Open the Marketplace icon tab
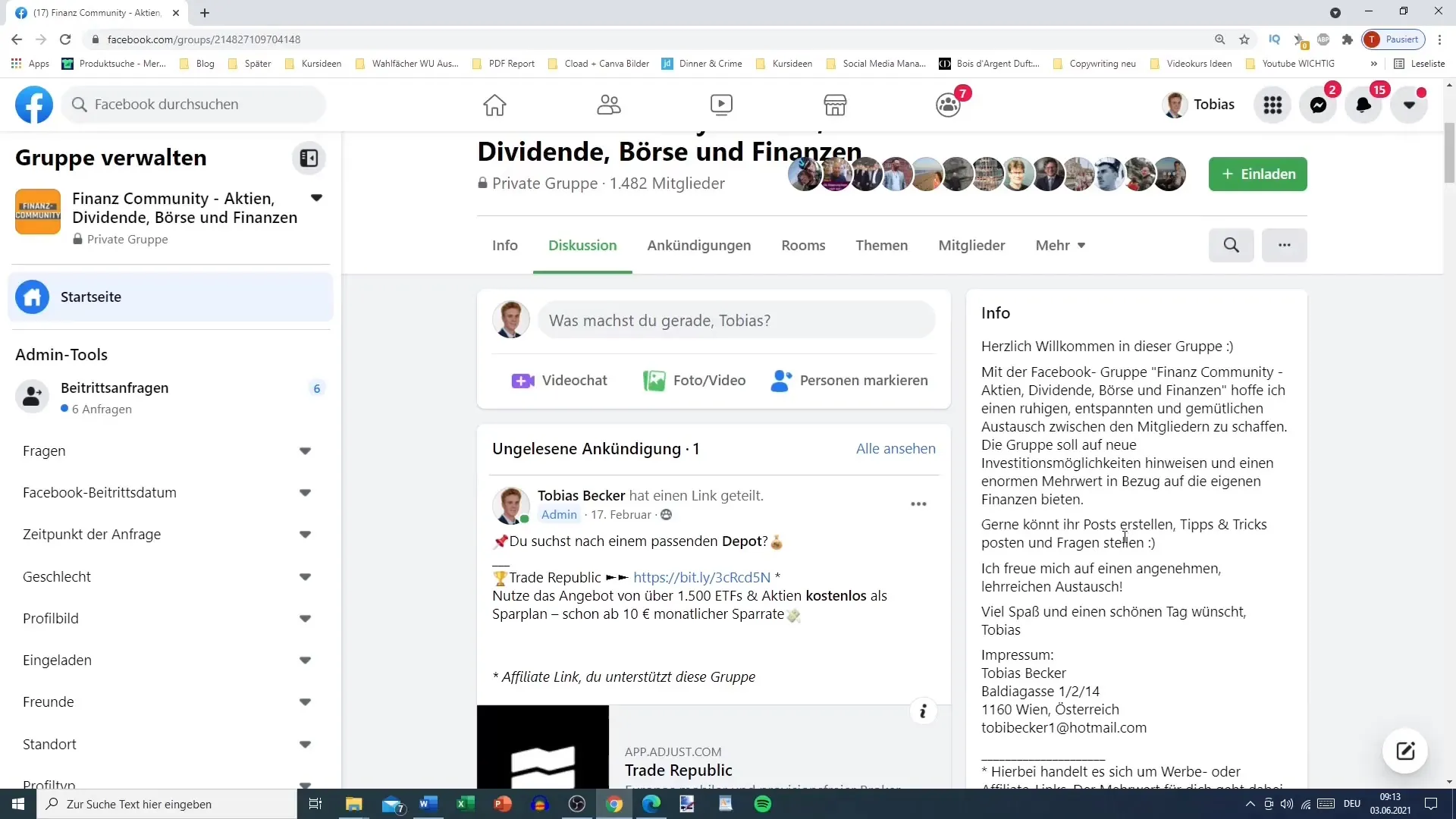The width and height of the screenshot is (1456, 819). [x=835, y=104]
